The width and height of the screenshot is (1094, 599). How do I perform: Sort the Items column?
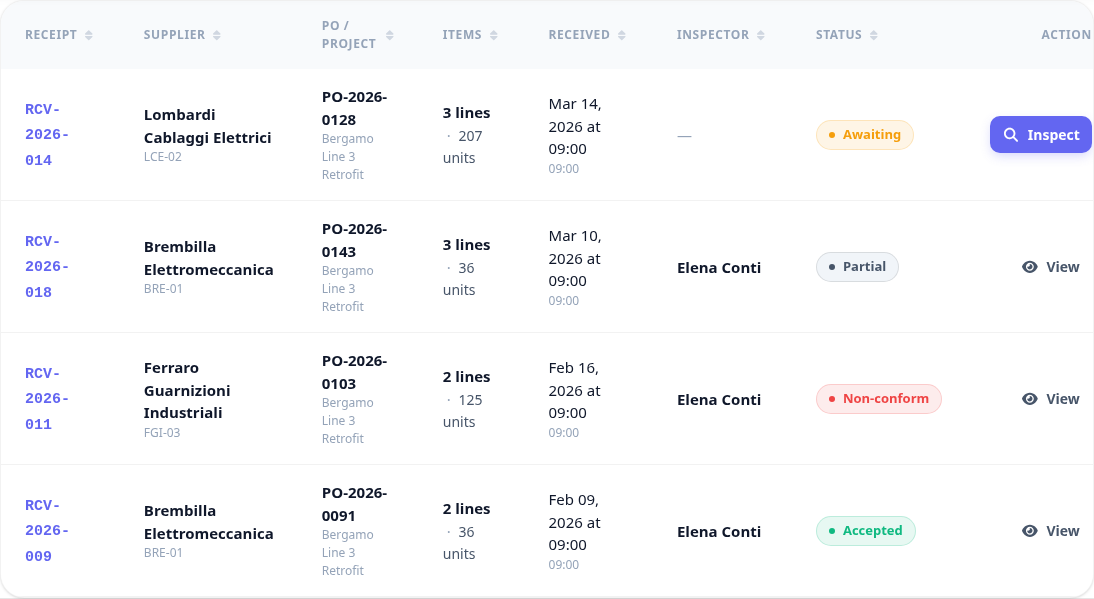click(x=493, y=35)
